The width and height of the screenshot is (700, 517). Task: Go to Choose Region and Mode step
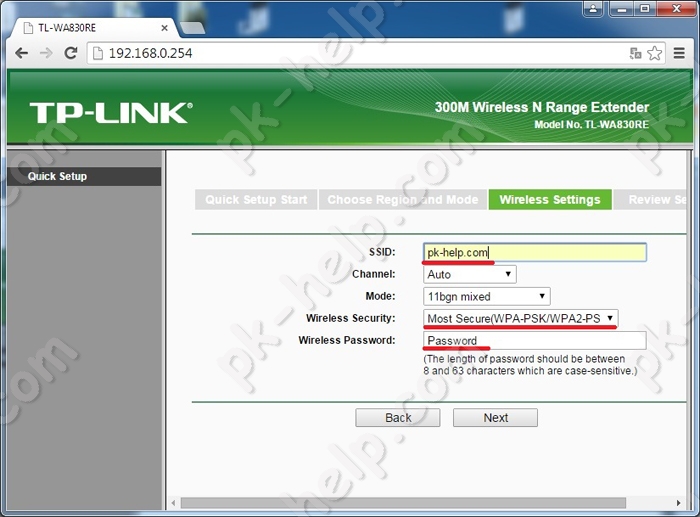403,200
